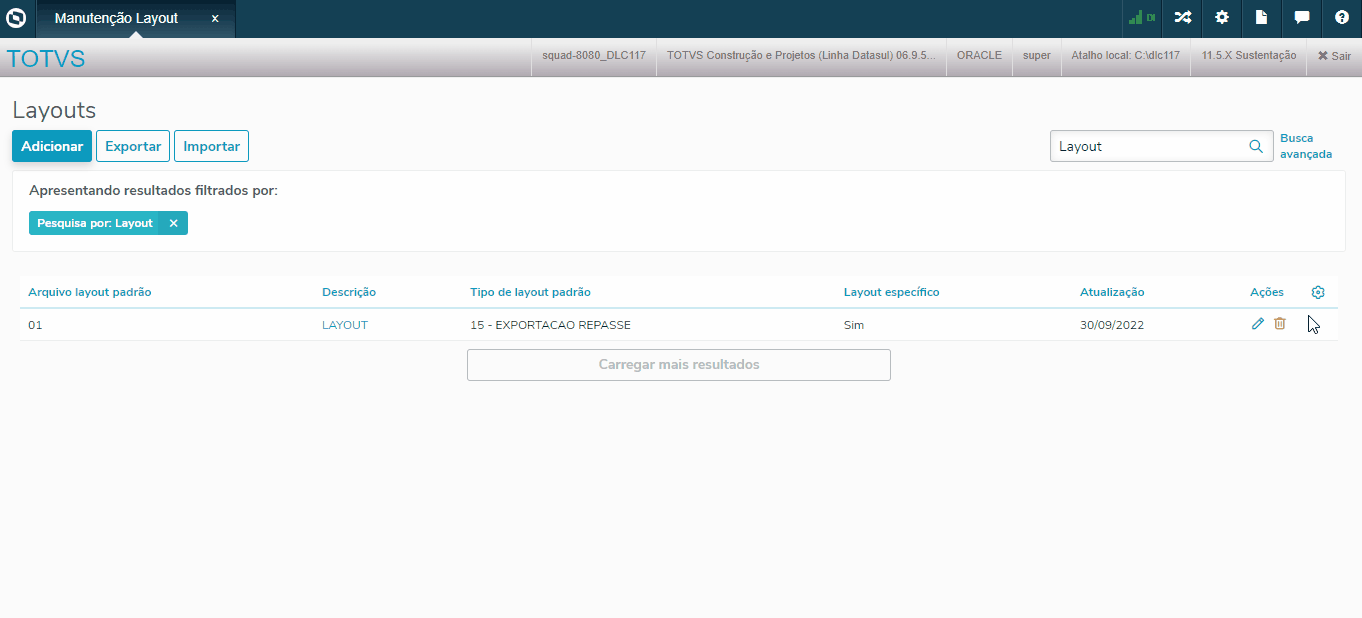Open the LAYOUT description link
The image size is (1362, 618).
click(x=345, y=325)
